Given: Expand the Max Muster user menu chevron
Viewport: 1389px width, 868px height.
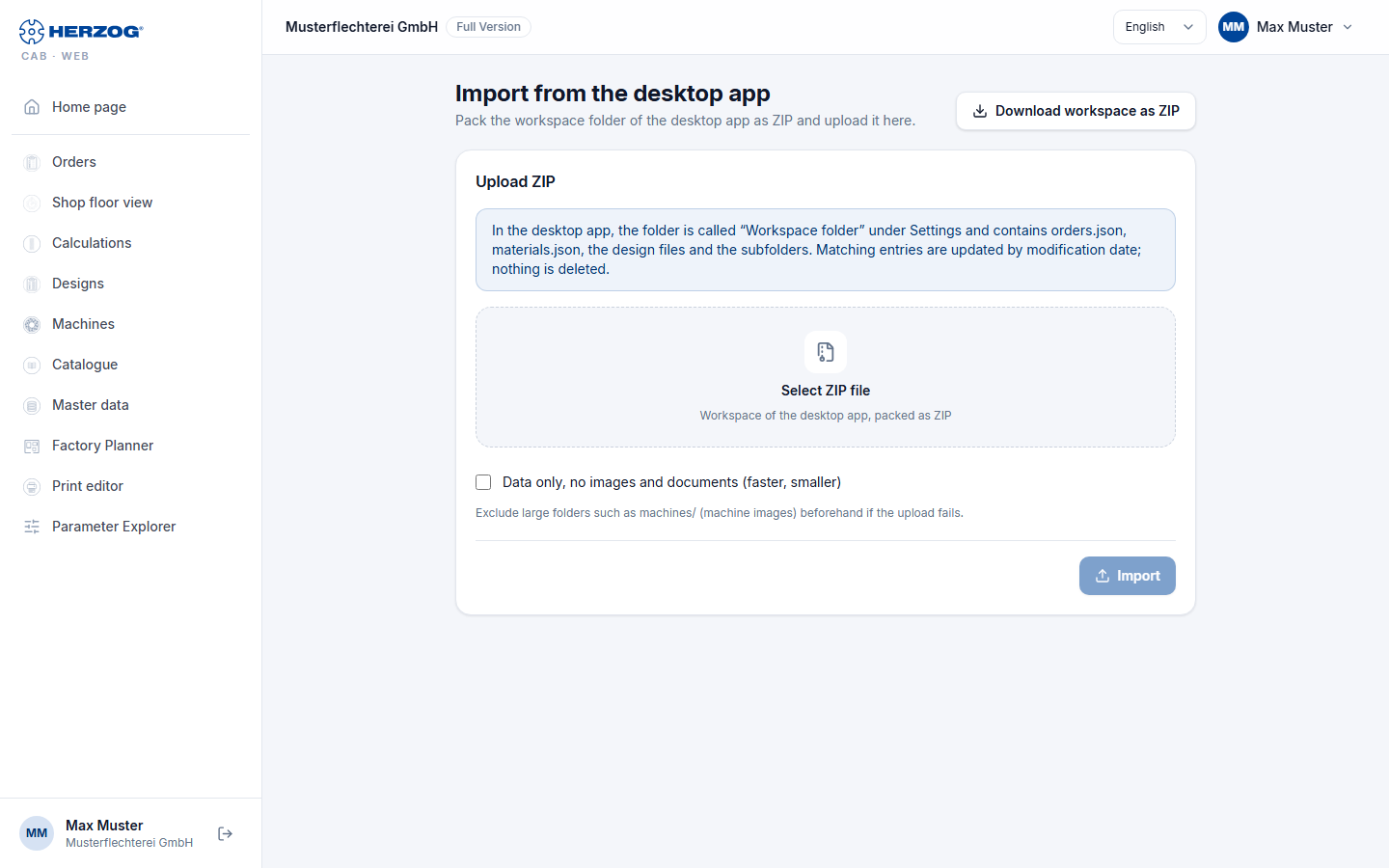Looking at the screenshot, I should point(1348,27).
